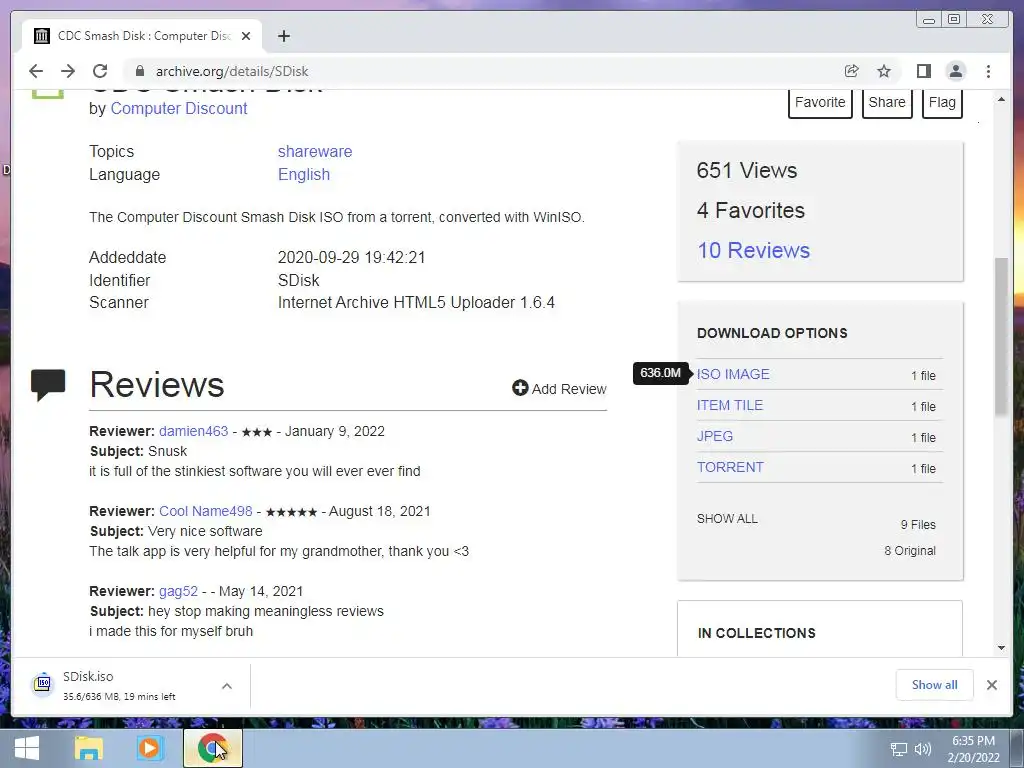The height and width of the screenshot is (768, 1024).
Task: Click the Favorite button
Action: tap(820, 103)
